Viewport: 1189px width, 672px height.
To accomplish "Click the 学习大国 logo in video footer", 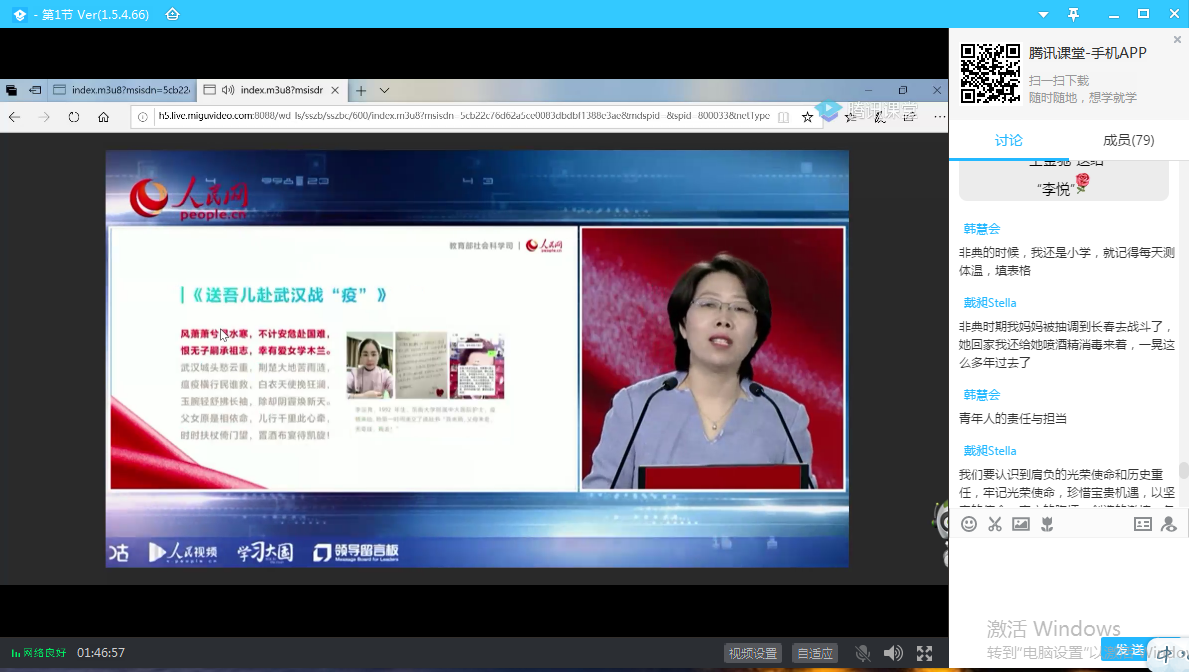I will (265, 552).
